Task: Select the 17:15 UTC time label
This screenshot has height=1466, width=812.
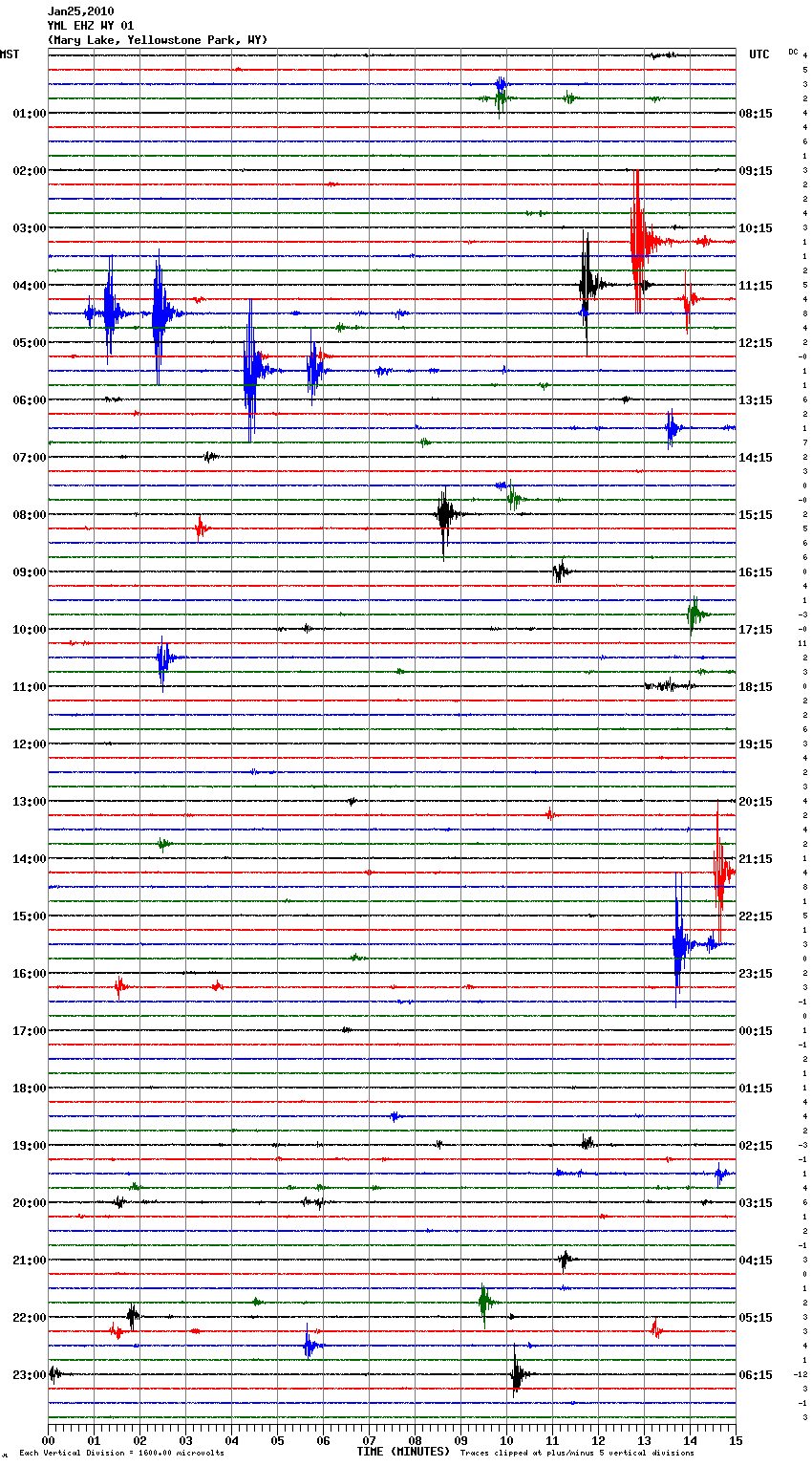Action: click(756, 630)
